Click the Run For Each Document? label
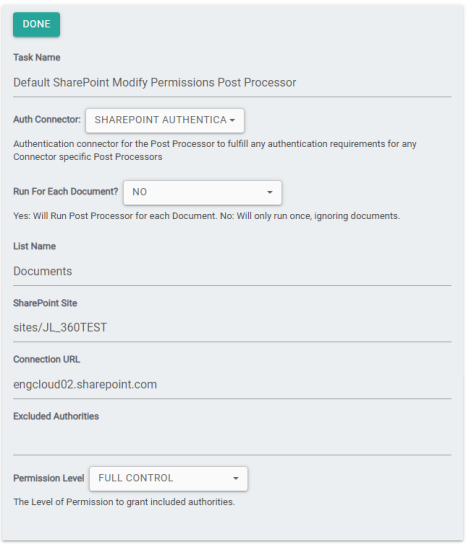The height and width of the screenshot is (544, 466). 66,192
